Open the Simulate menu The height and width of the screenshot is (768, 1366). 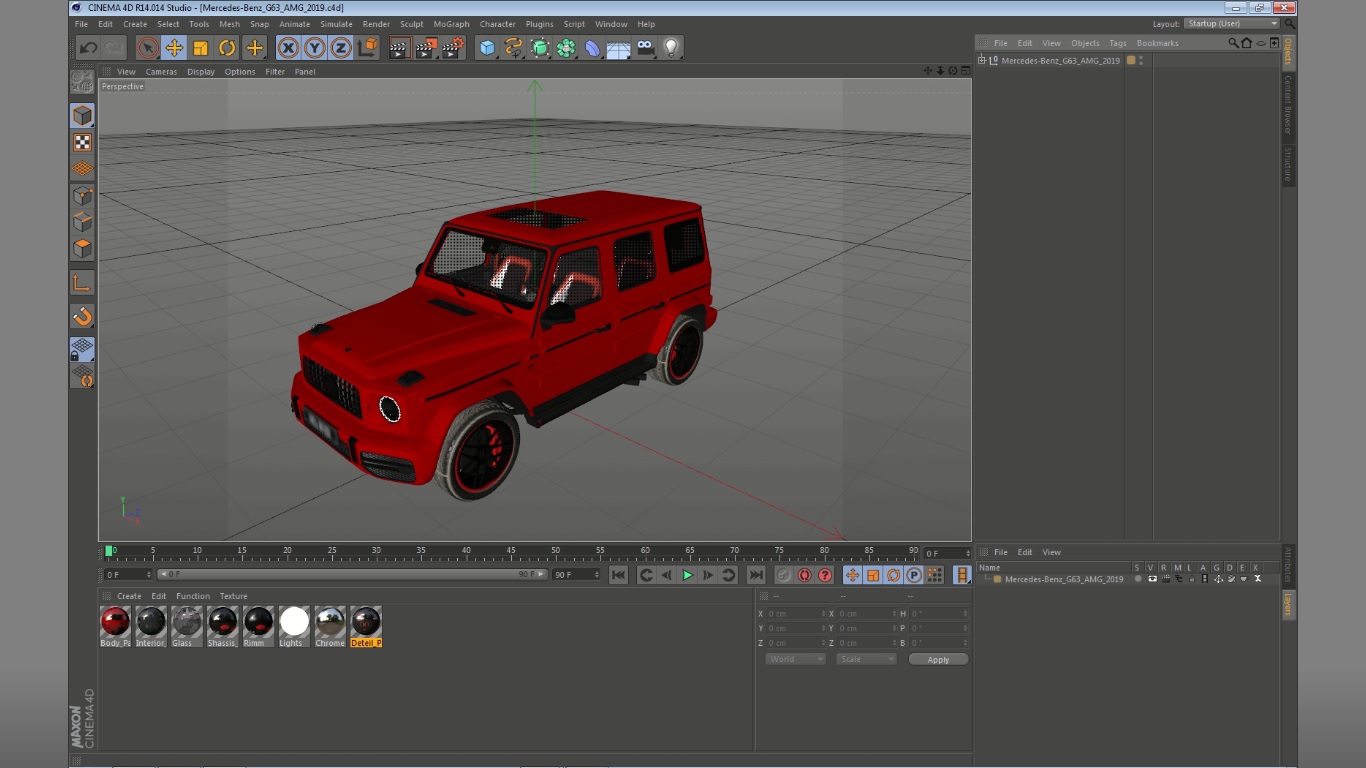click(336, 24)
